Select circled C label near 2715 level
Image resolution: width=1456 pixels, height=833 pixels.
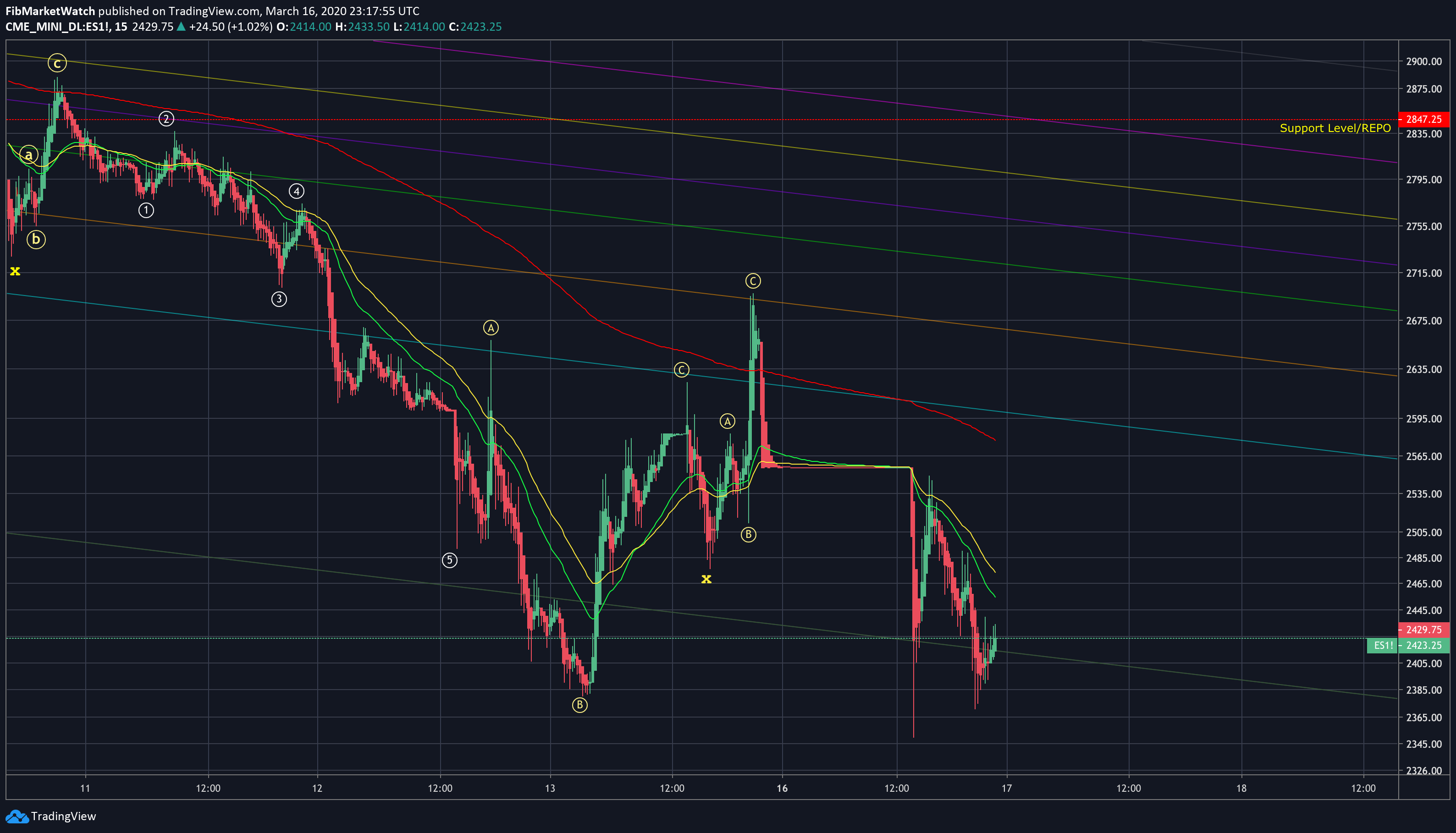753,281
